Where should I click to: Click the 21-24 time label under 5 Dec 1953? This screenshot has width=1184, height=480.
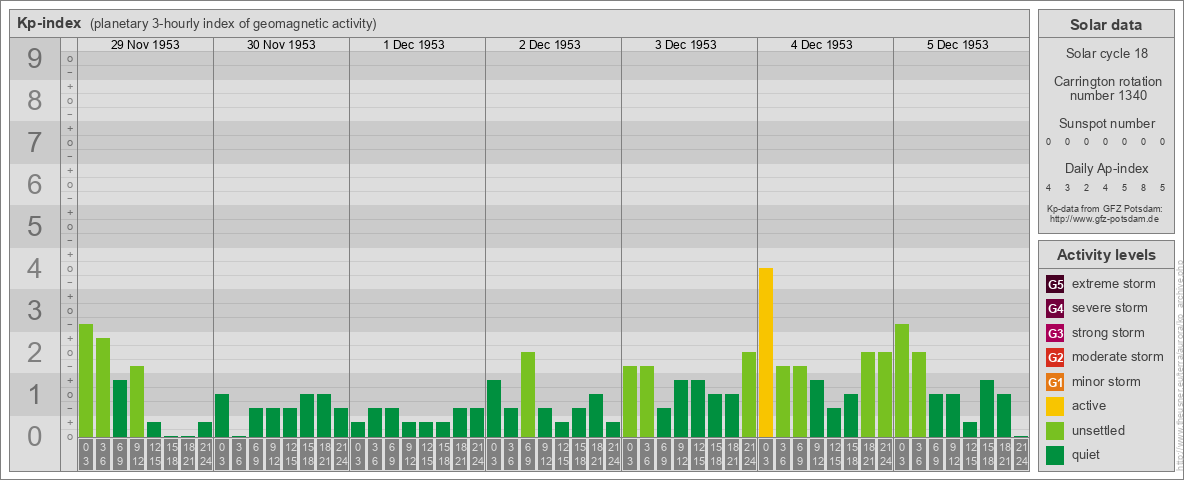point(1021,454)
